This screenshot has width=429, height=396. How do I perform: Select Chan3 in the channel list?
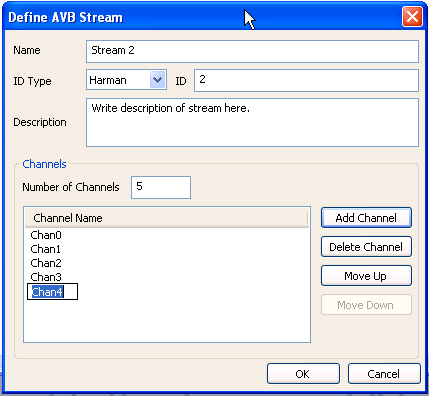[46, 277]
